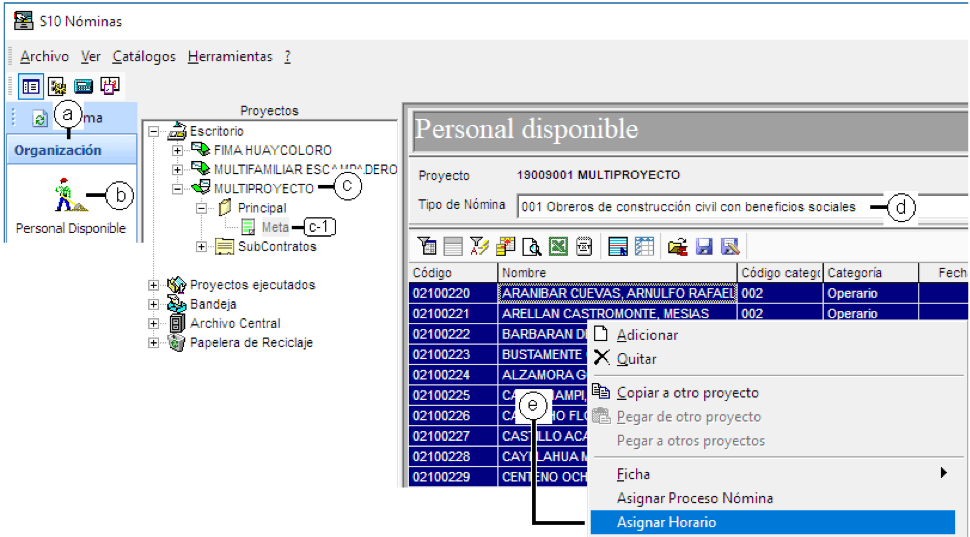Expand the FIMA HUAYCOLORO project node
The width and height of the screenshot is (970, 537).
pyautogui.click(x=178, y=150)
